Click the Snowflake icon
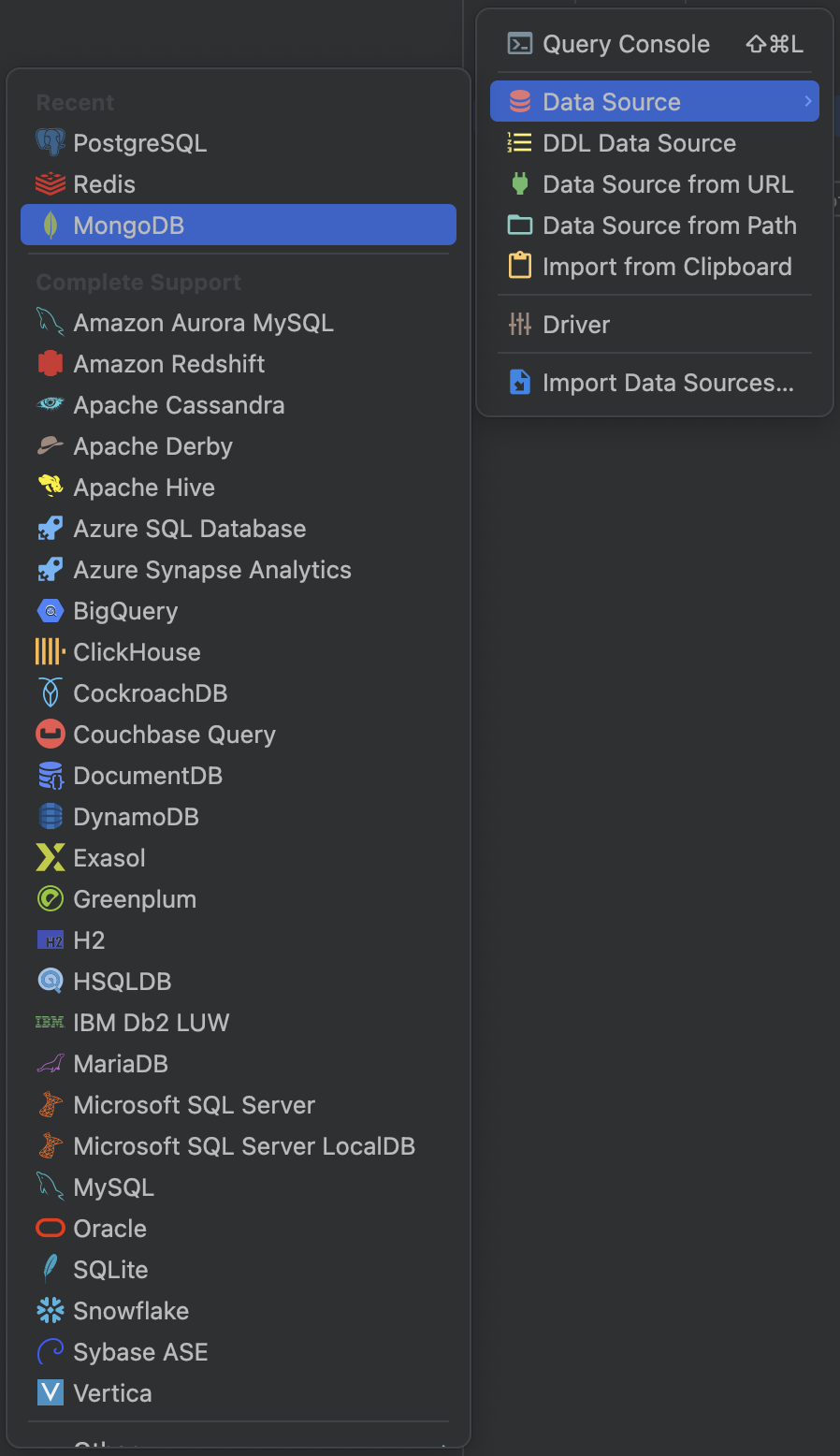Image resolution: width=840 pixels, height=1456 pixels. pos(51,1311)
